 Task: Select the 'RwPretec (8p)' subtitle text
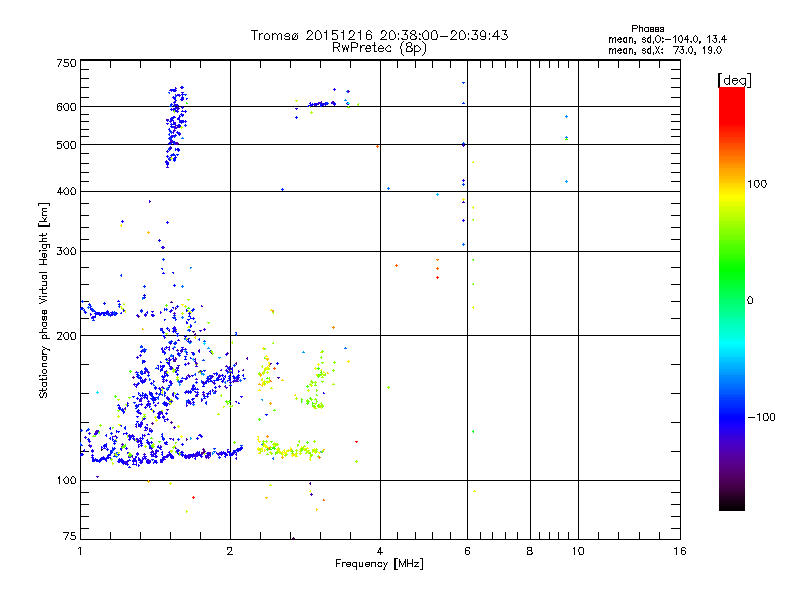point(379,48)
